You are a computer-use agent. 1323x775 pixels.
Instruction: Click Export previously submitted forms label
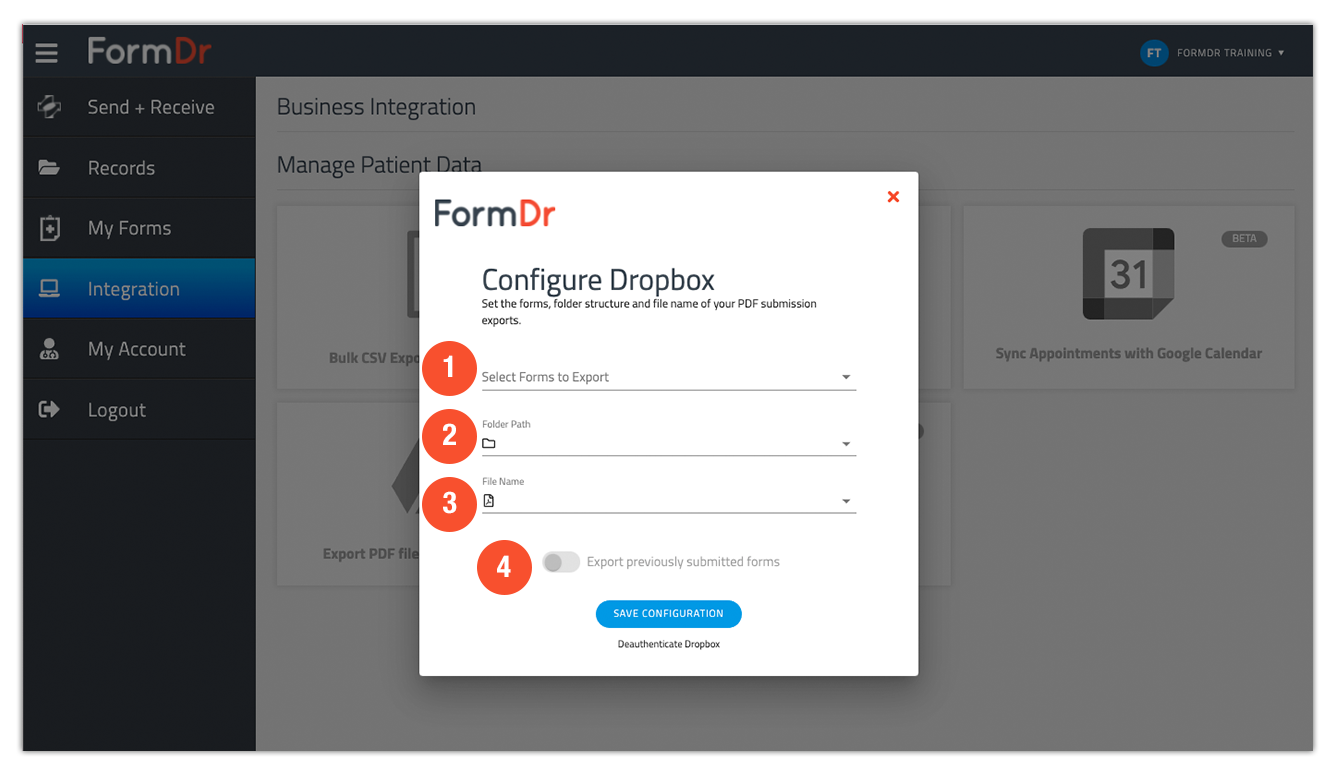tap(683, 562)
